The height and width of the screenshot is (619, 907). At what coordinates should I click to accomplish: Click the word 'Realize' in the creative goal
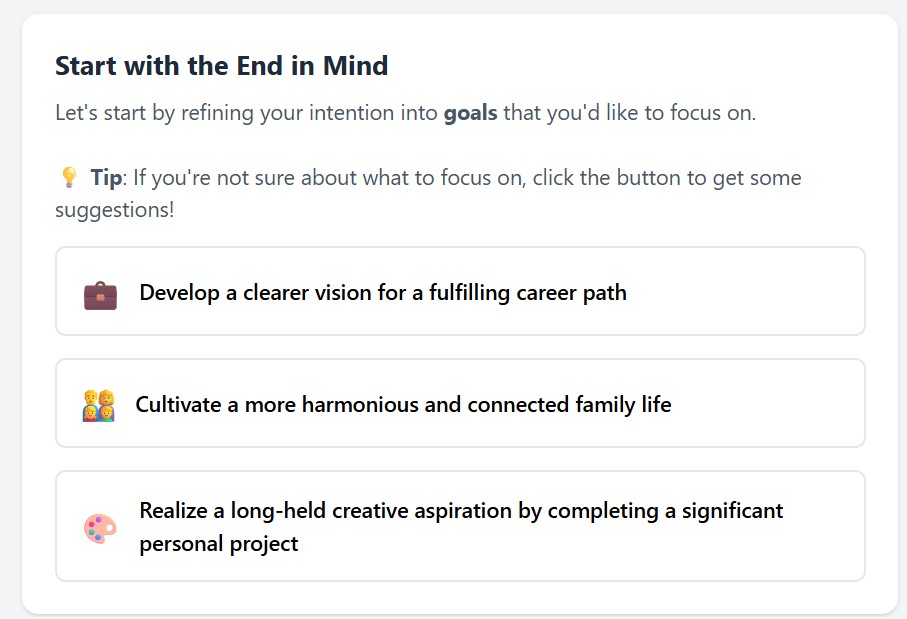170,511
